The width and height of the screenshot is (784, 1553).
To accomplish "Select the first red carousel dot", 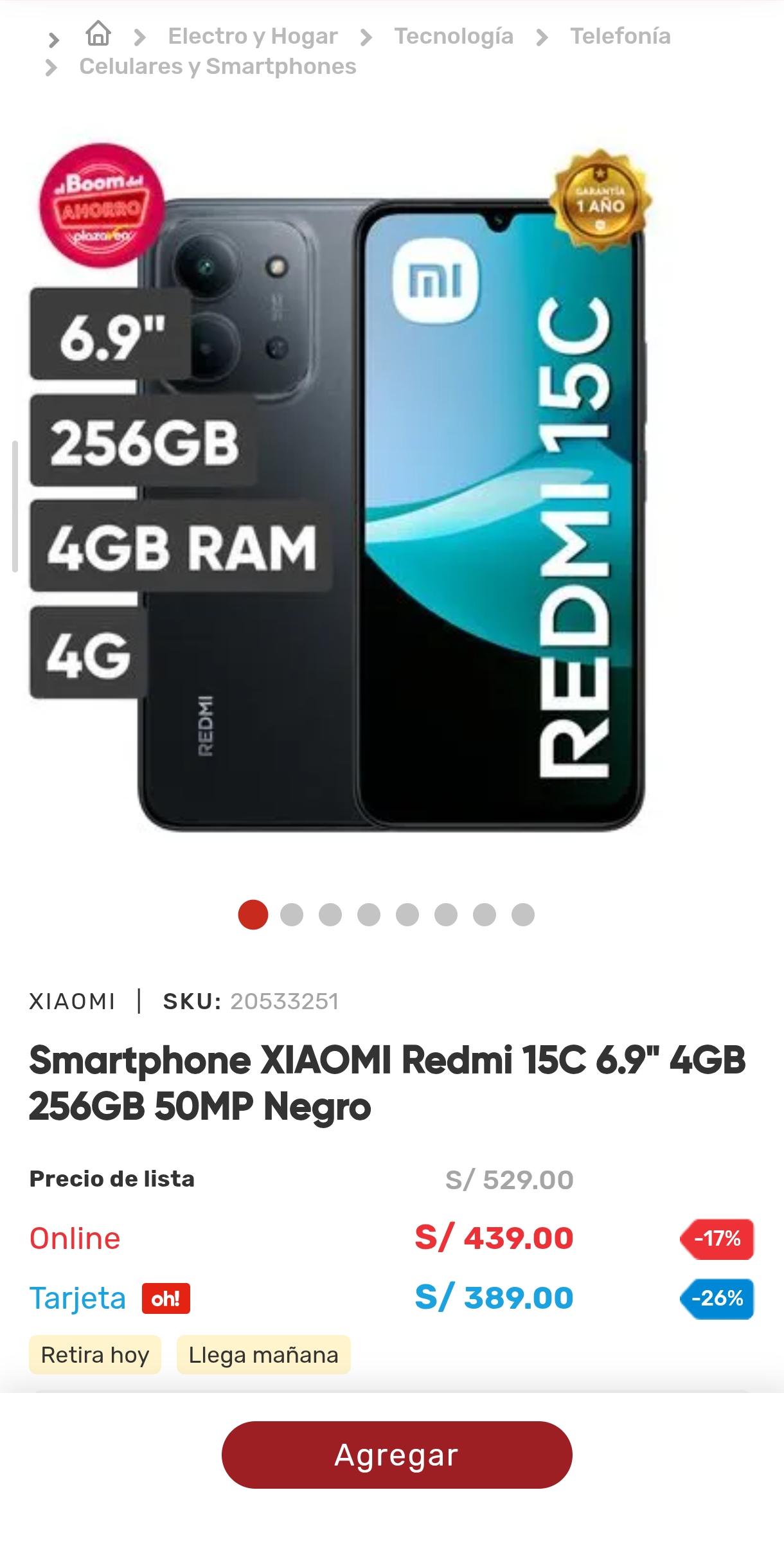I will click(x=253, y=915).
